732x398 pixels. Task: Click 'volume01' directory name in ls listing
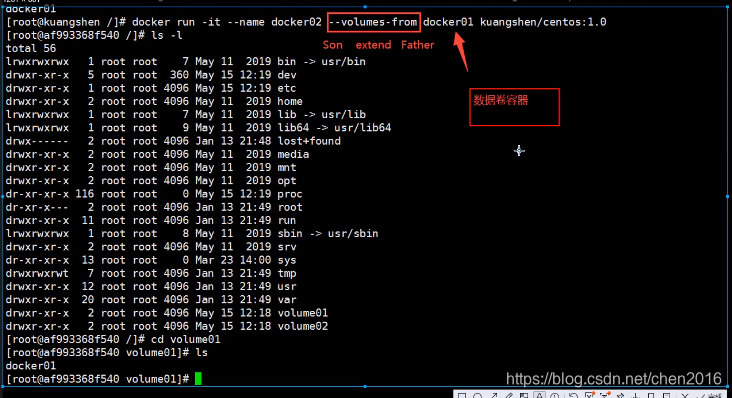coord(303,313)
